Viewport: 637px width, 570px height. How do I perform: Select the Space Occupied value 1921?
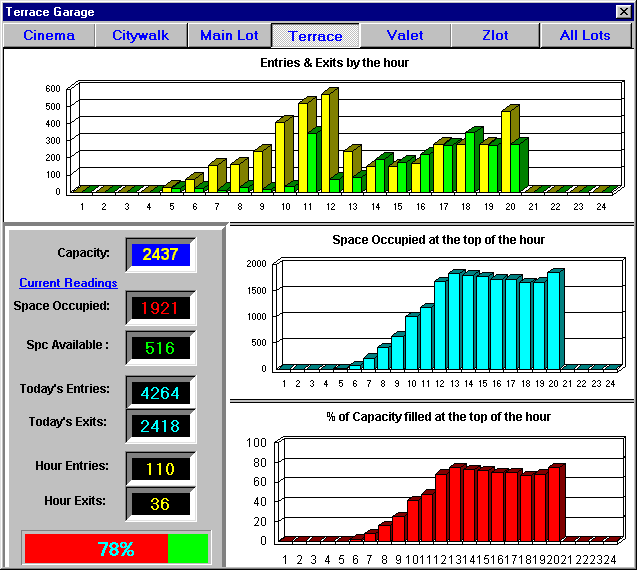tap(161, 308)
